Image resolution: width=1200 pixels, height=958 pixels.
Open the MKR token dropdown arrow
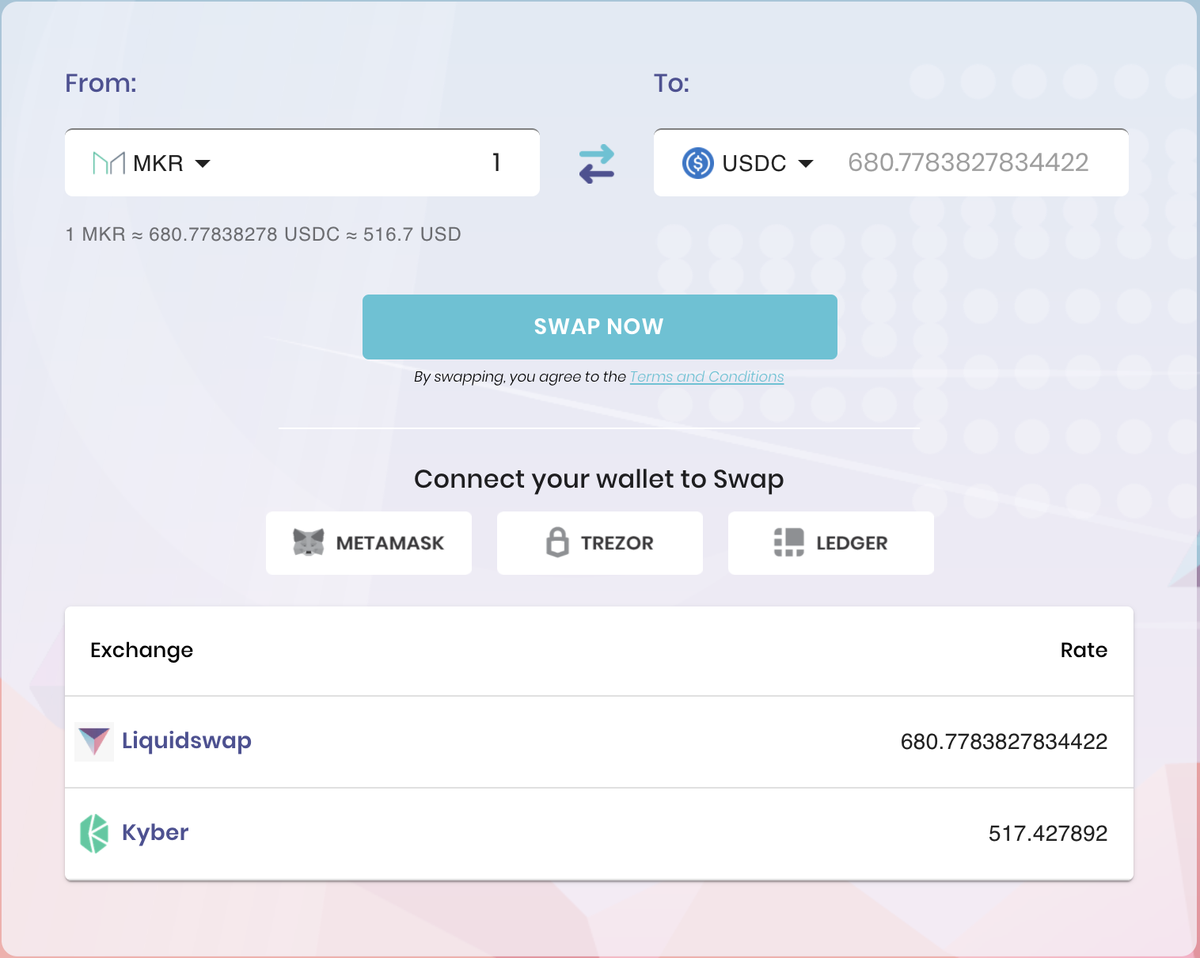tap(202, 164)
